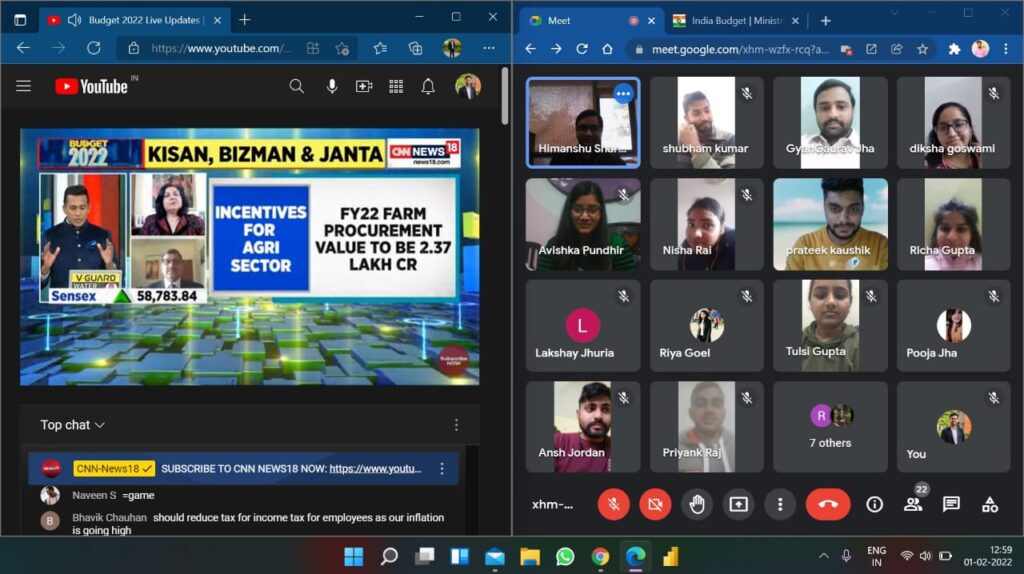
Task: Open the YouTube hamburger guide menu
Action: 23,87
